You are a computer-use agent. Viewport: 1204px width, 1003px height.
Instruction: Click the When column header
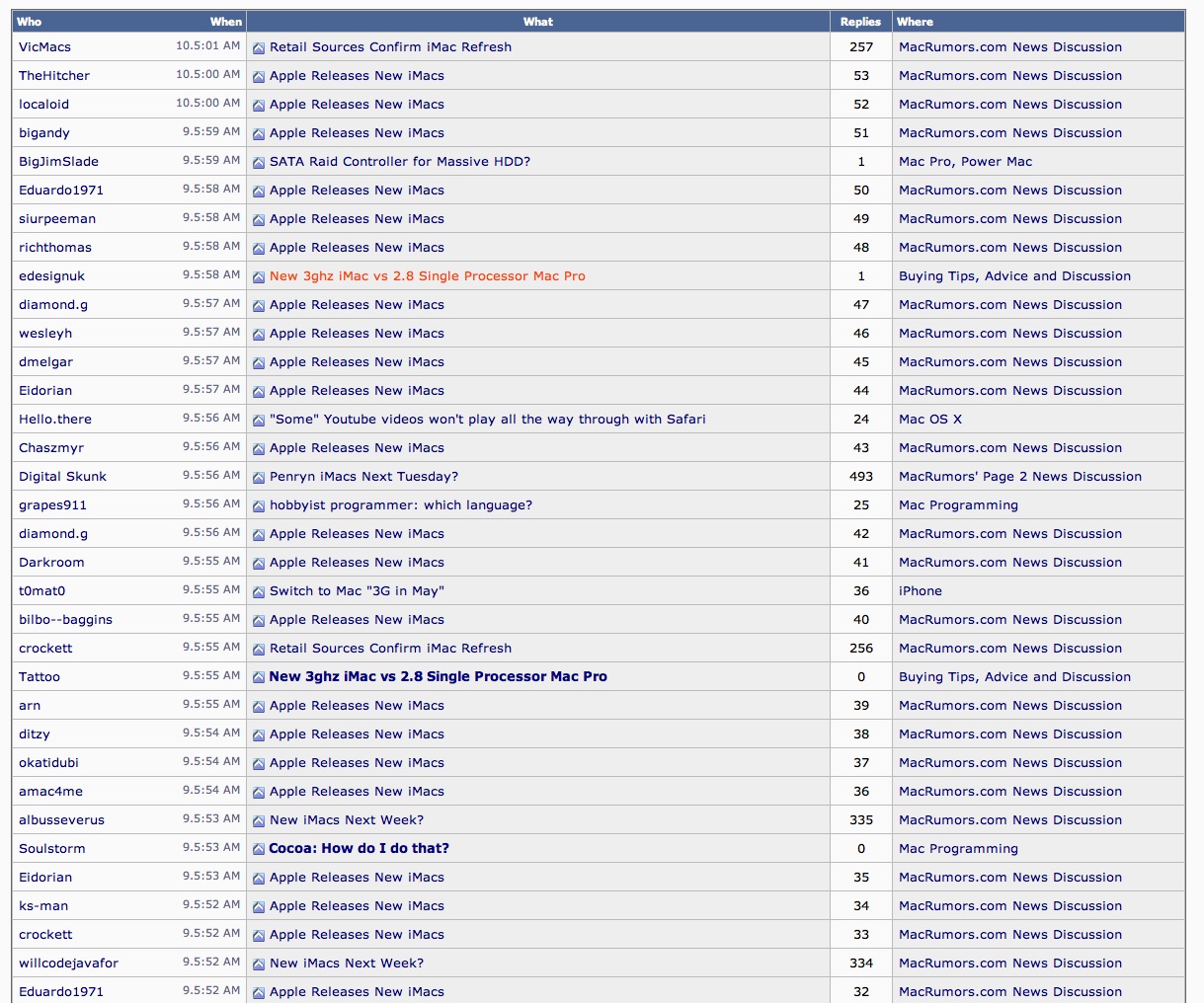click(225, 21)
